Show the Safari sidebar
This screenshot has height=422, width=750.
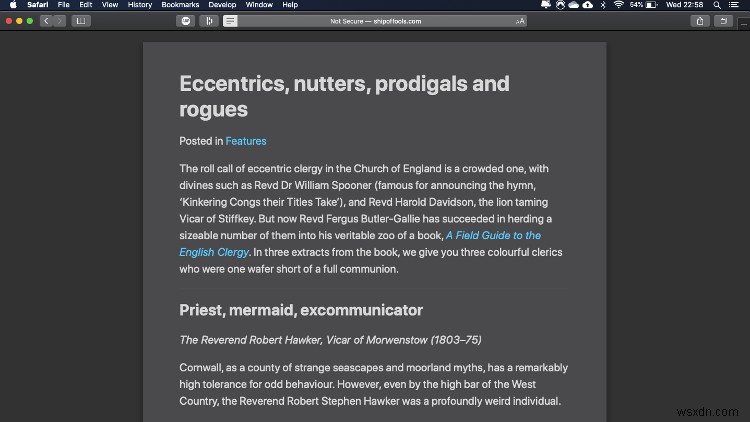[80, 20]
